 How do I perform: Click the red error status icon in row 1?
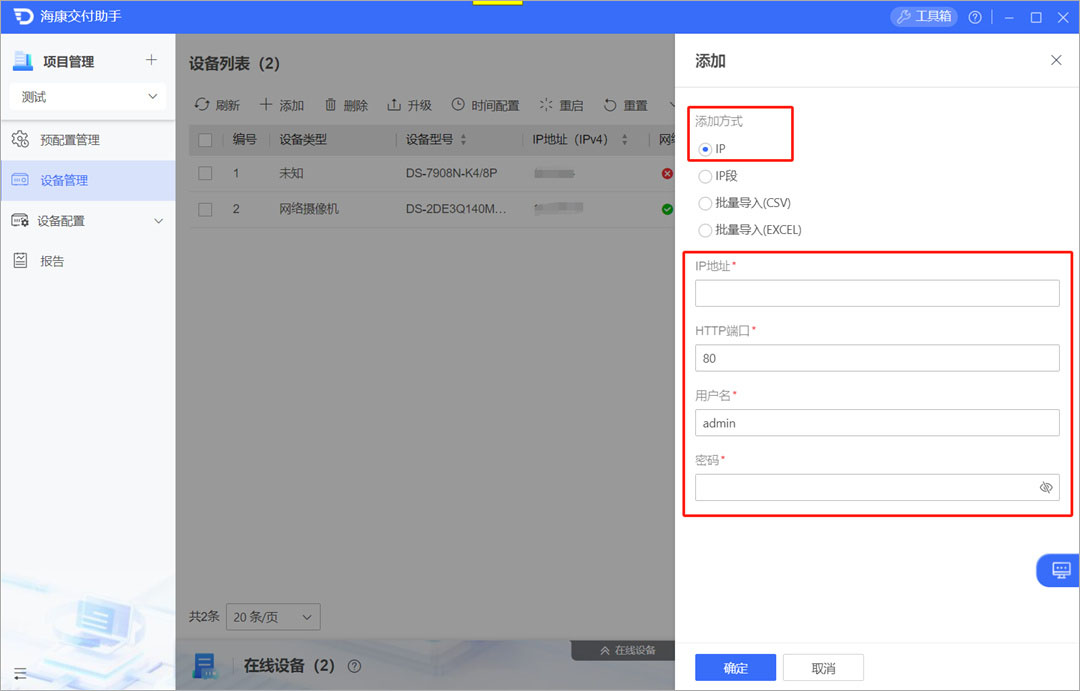pyautogui.click(x=667, y=174)
